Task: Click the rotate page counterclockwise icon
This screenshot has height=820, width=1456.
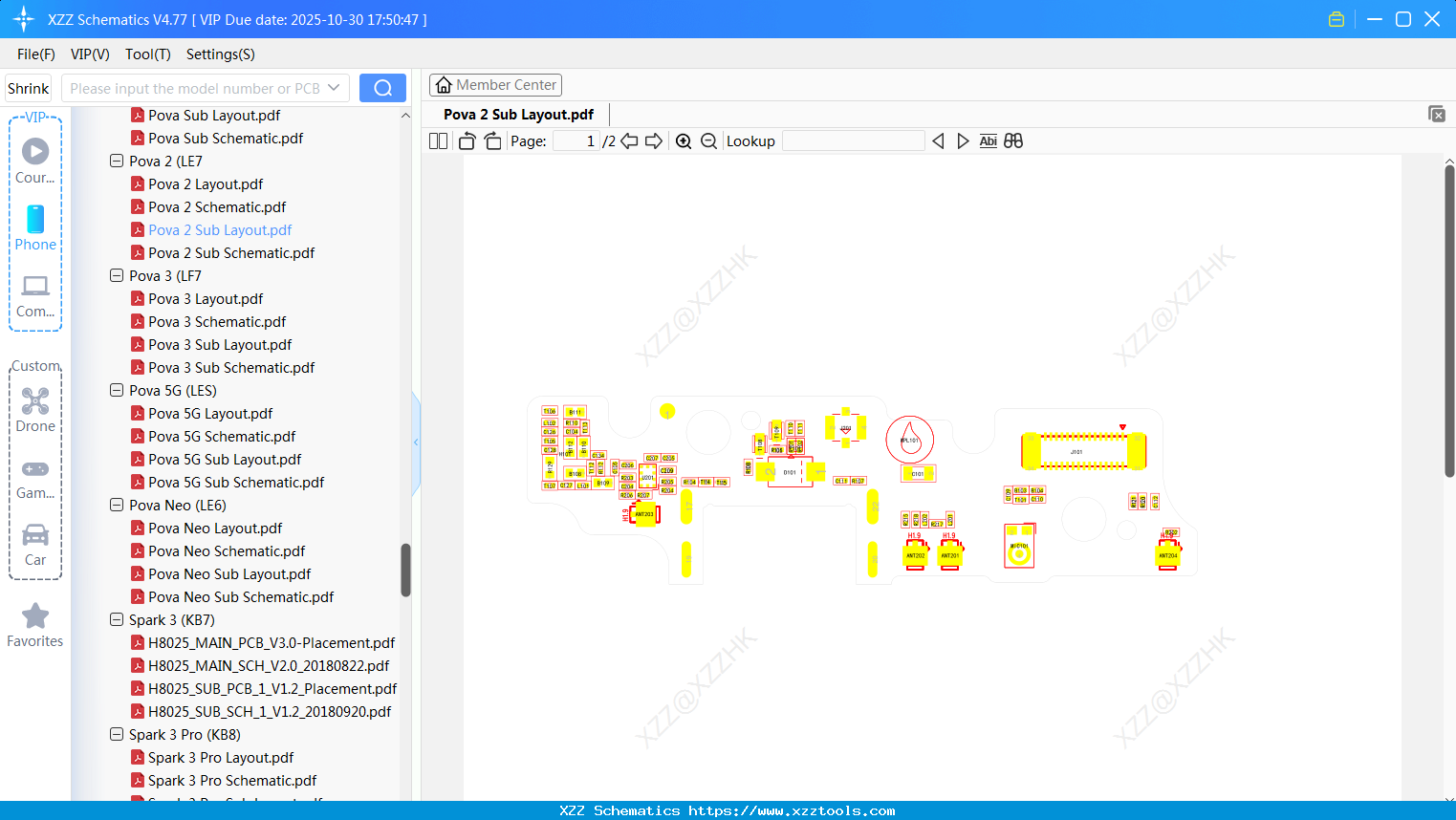Action: 466,140
